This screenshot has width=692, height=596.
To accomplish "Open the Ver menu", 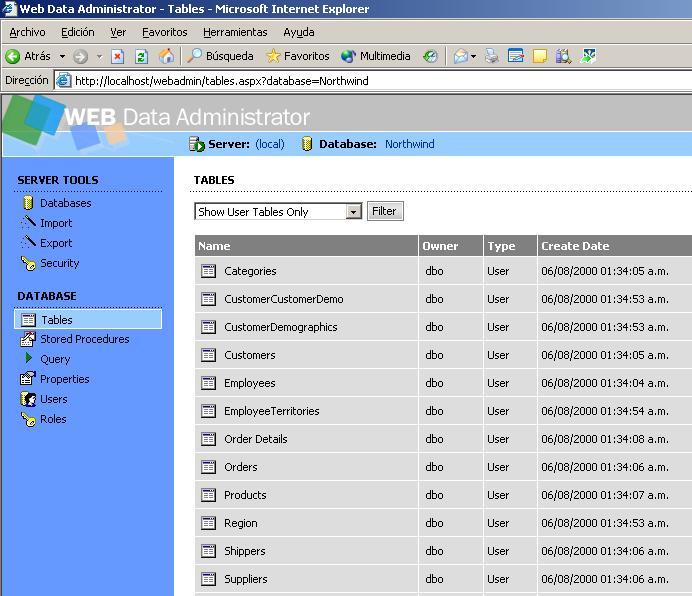I will tap(118, 32).
